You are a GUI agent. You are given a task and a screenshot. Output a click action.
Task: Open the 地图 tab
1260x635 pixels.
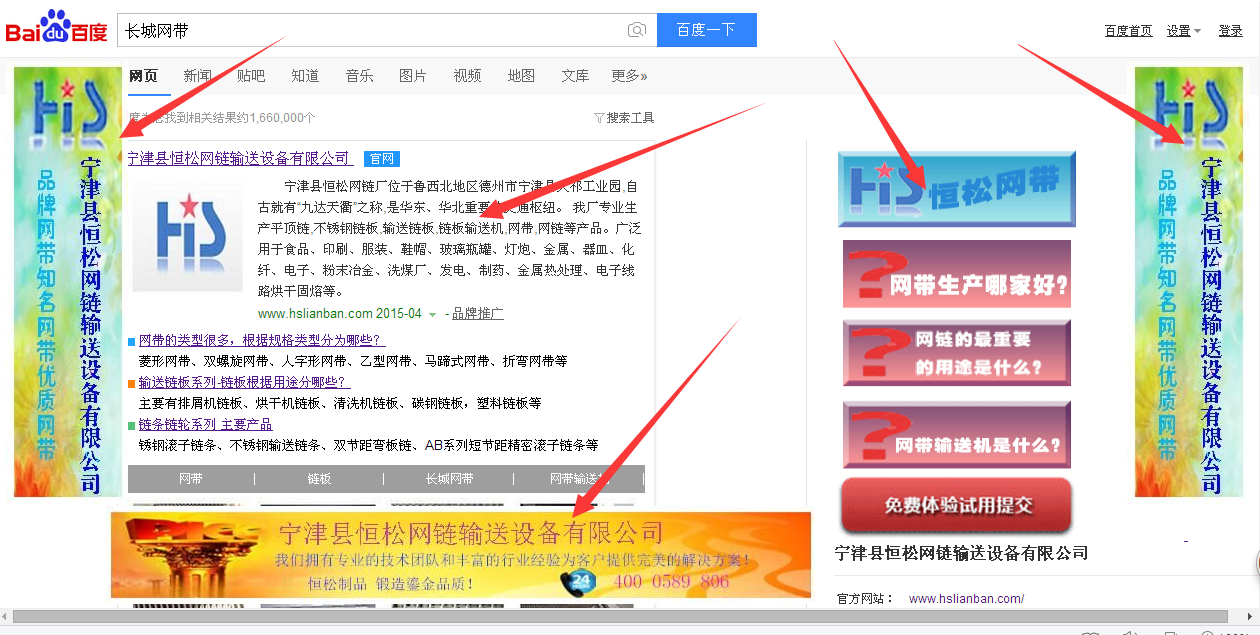coord(521,76)
